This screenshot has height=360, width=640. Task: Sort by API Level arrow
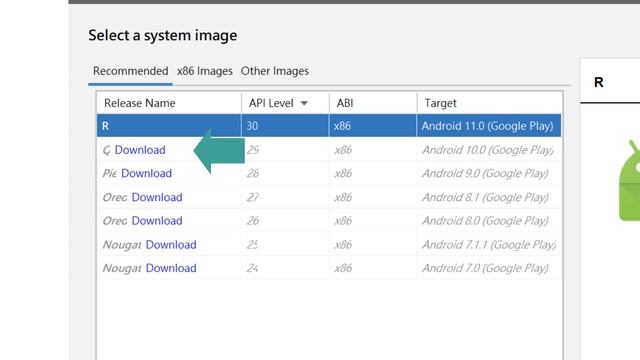click(x=304, y=103)
